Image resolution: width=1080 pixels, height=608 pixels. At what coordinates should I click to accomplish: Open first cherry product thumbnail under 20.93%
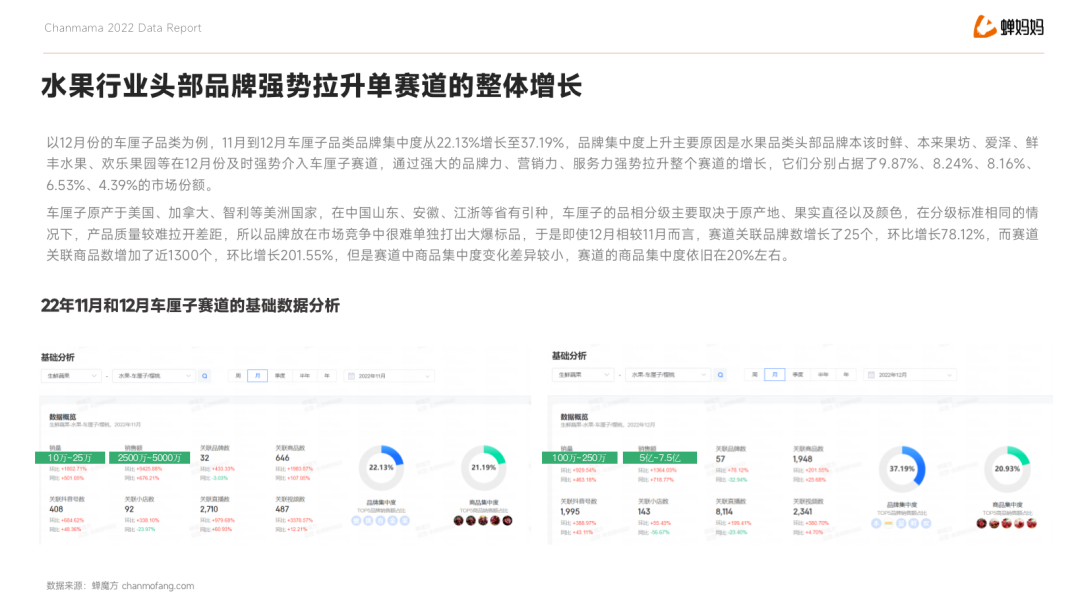click(982, 523)
